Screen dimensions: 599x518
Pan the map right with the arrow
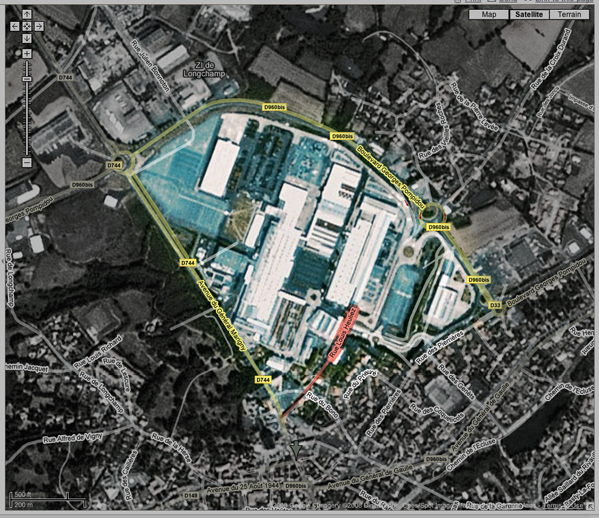(x=39, y=26)
